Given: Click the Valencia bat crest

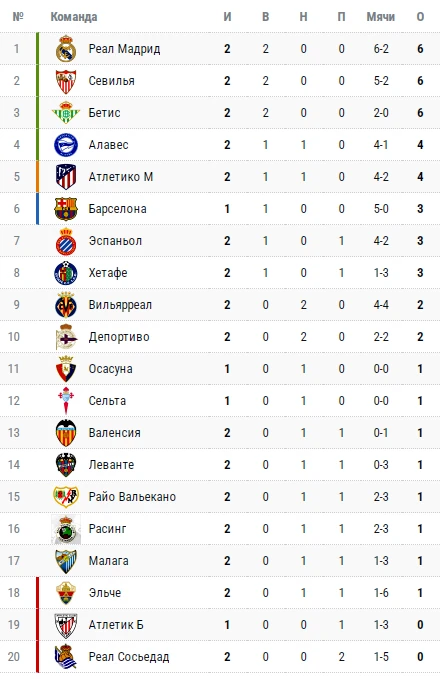Looking at the screenshot, I should (66, 433).
